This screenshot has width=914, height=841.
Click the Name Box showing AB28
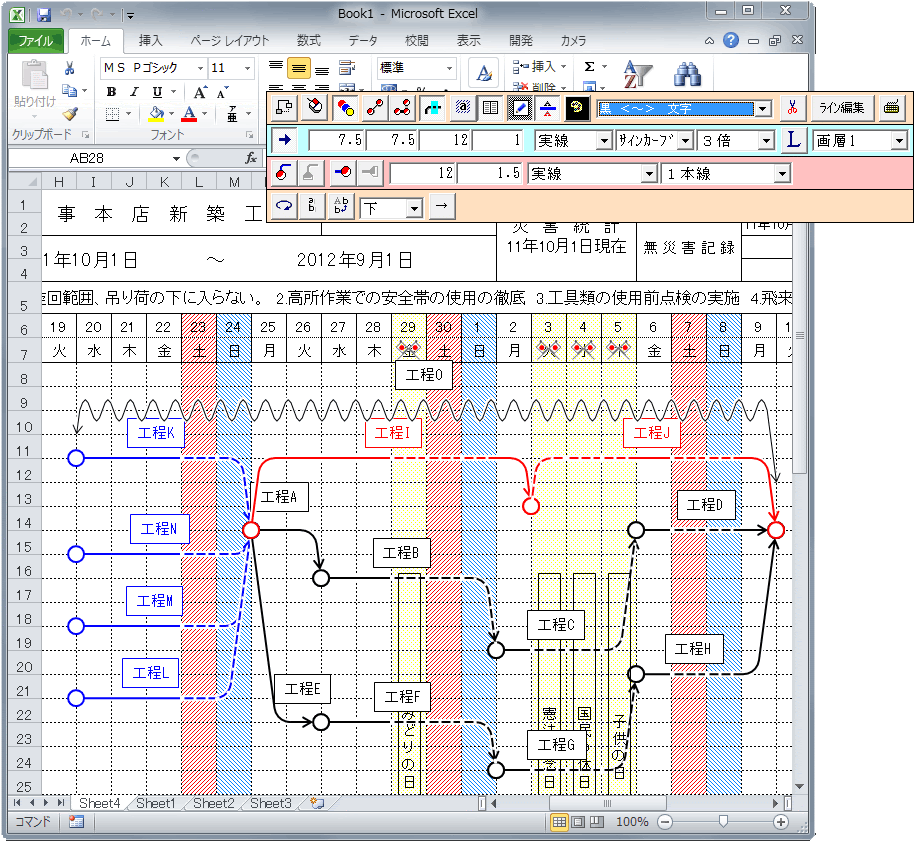pos(87,158)
